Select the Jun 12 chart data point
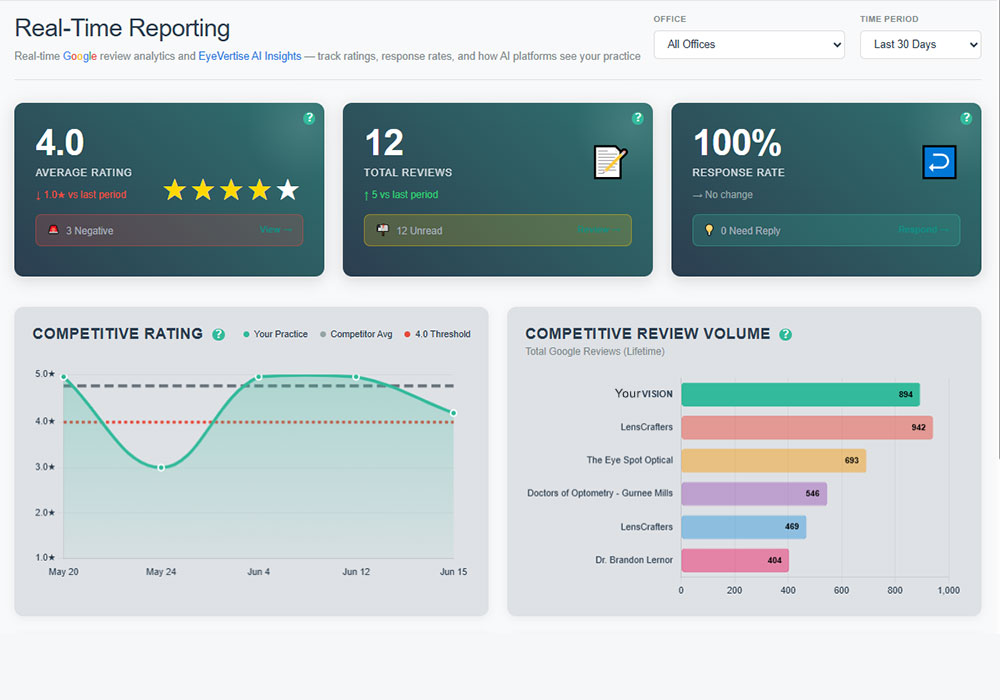The image size is (1000, 700). 356,377
